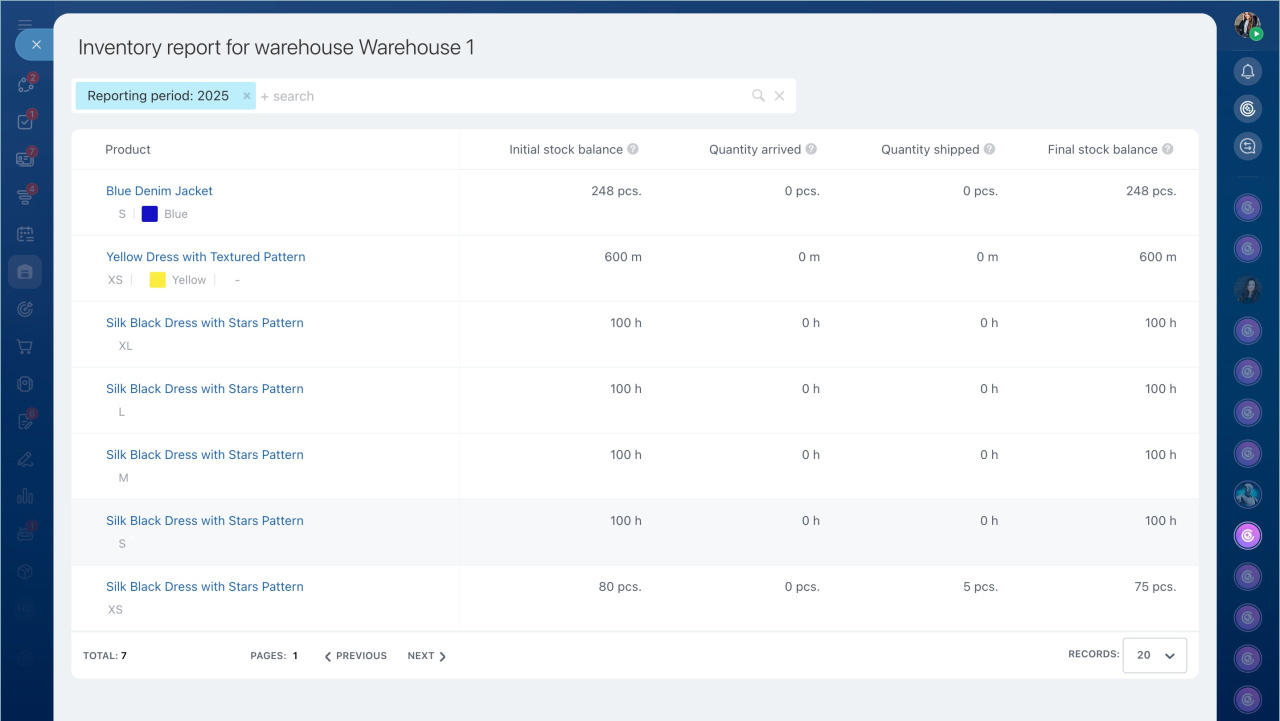This screenshot has height=721, width=1280.
Task: Click the bar chart analytics sidebar icon
Action: click(x=25, y=496)
